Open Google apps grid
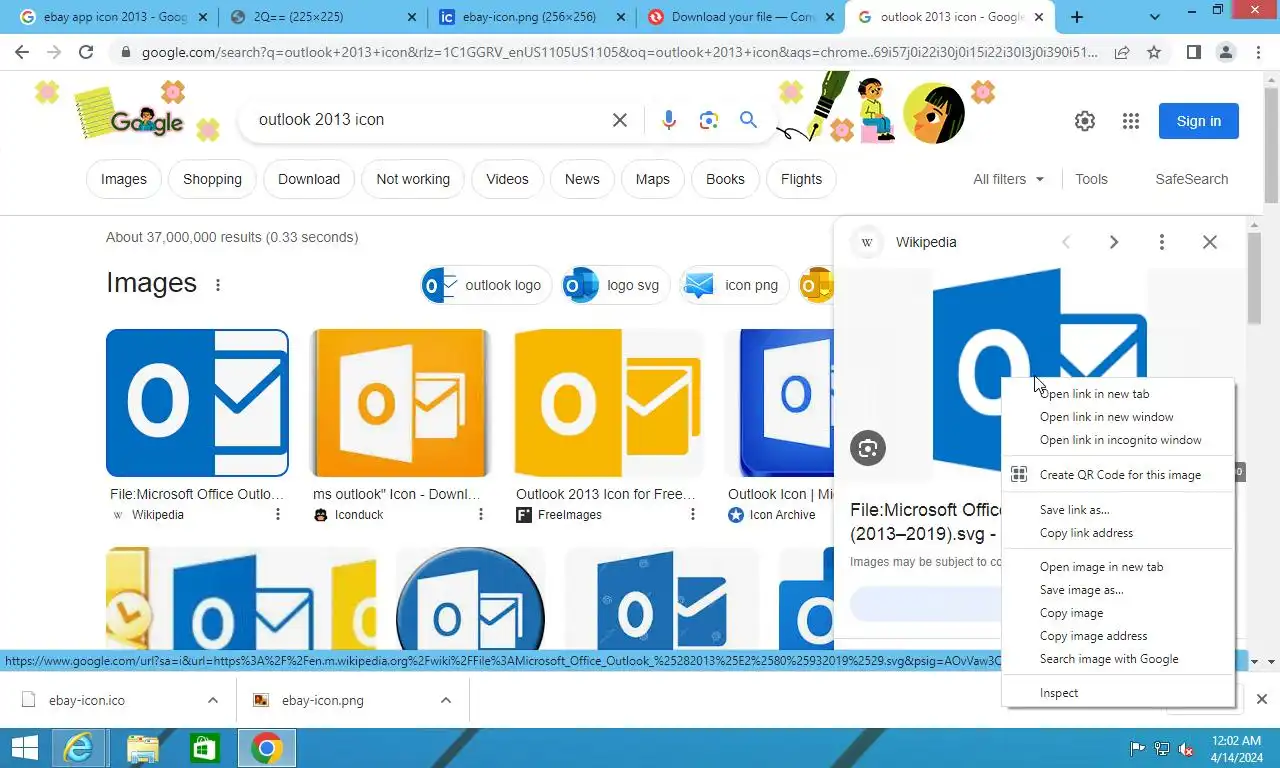Image resolution: width=1280 pixels, height=768 pixels. [x=1131, y=121]
